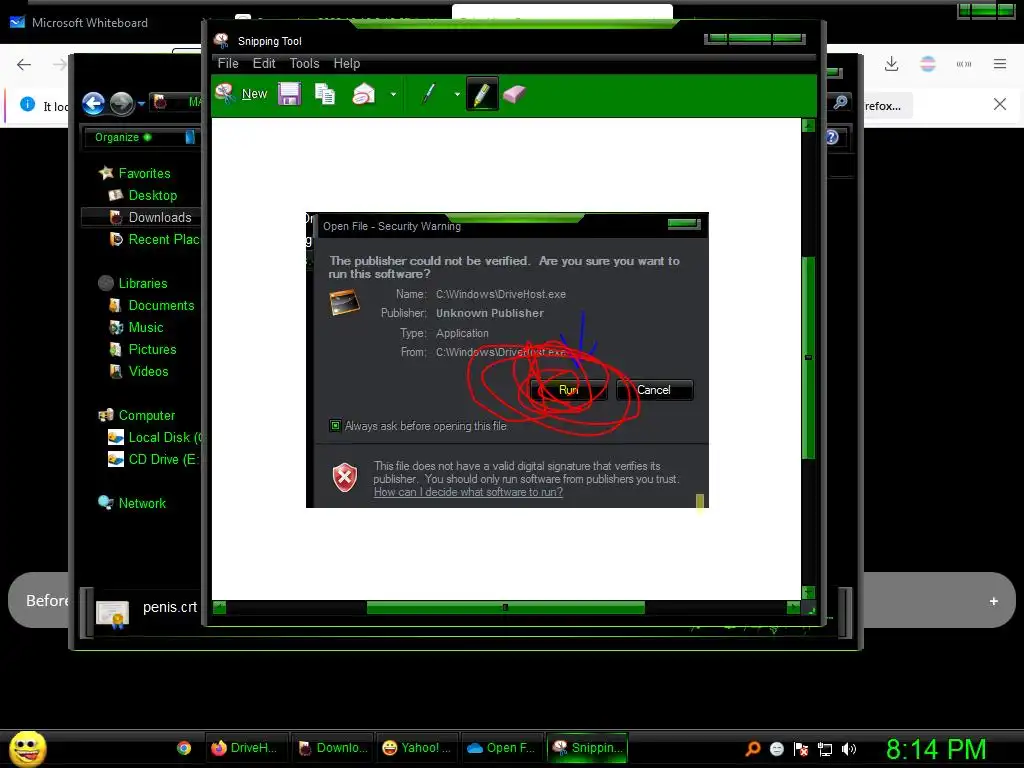This screenshot has height=768, width=1024.
Task: Click network icon in system tray
Action: coord(825,749)
